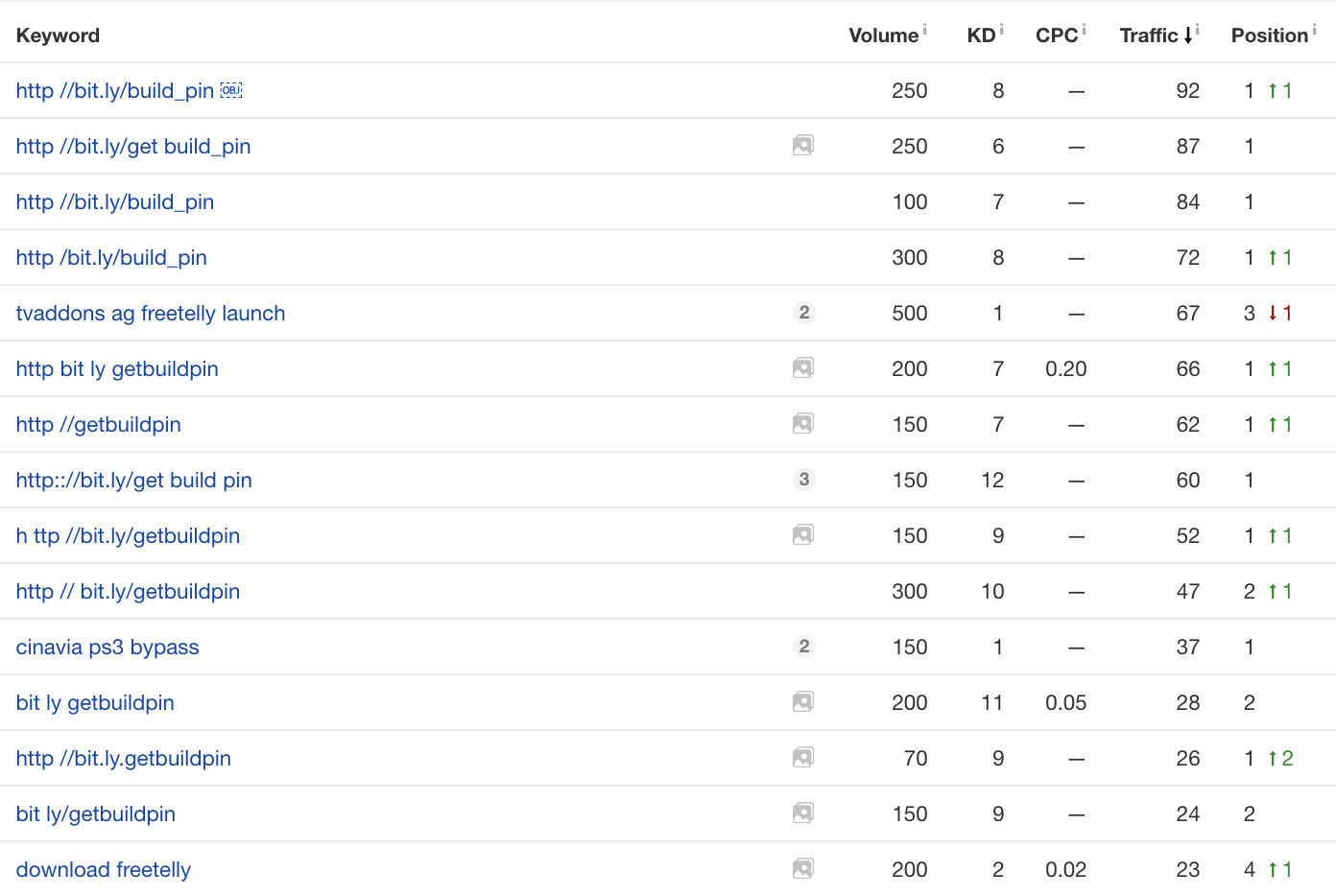This screenshot has height=896, width=1336.
Task: Click SERP features icon for 'download freetelly'
Action: [803, 869]
